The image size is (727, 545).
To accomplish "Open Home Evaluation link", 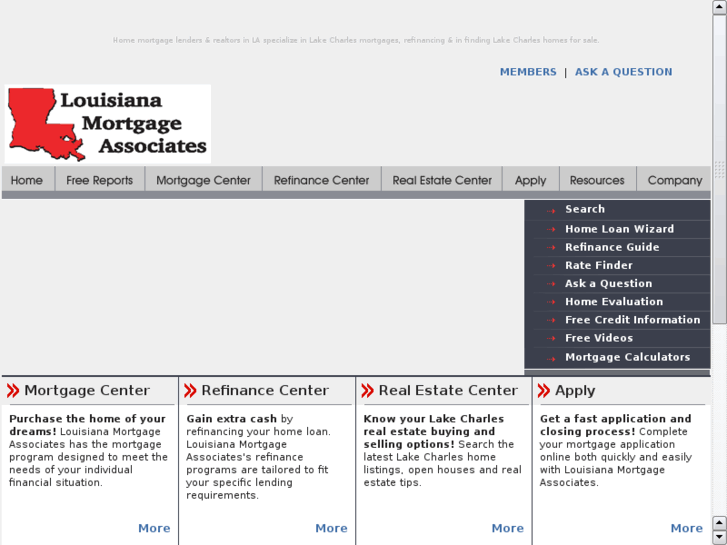I will (614, 301).
